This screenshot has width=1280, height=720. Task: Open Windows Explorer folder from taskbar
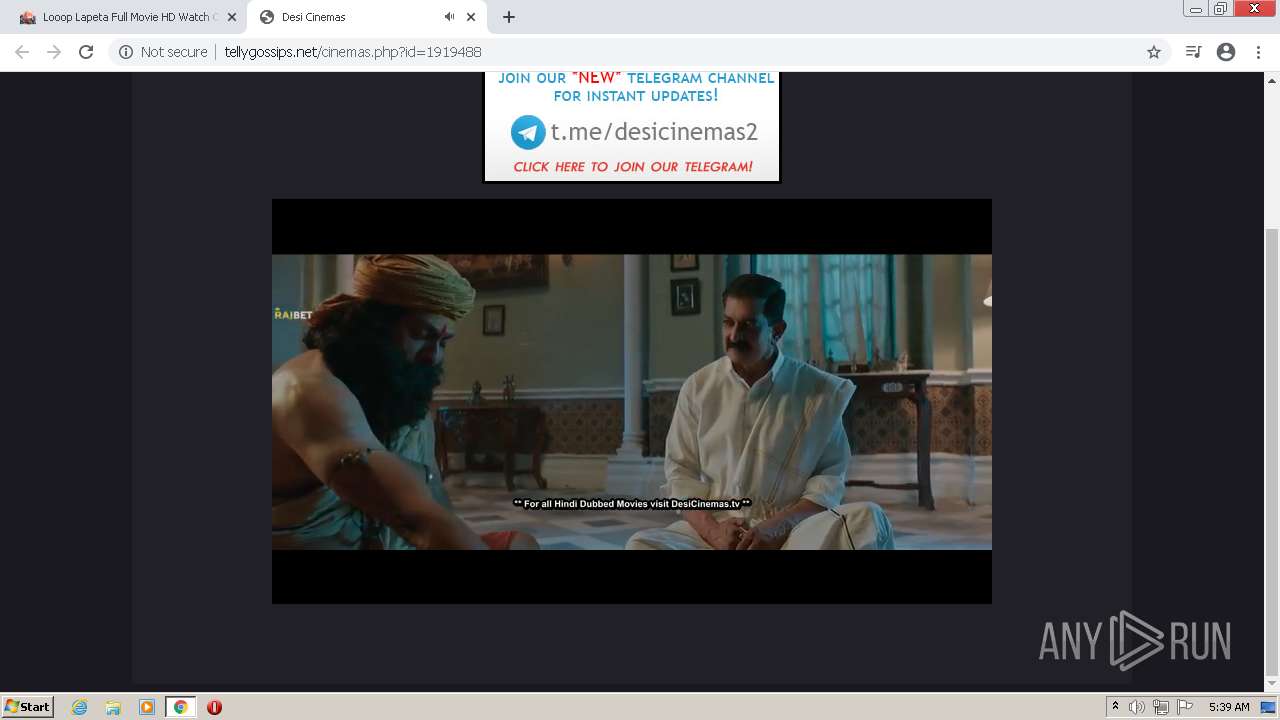(x=113, y=707)
